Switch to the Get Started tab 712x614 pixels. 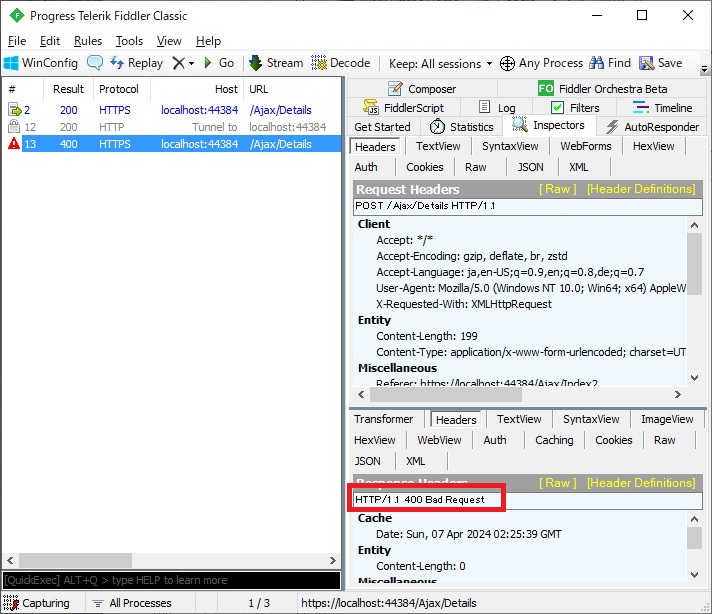click(382, 127)
